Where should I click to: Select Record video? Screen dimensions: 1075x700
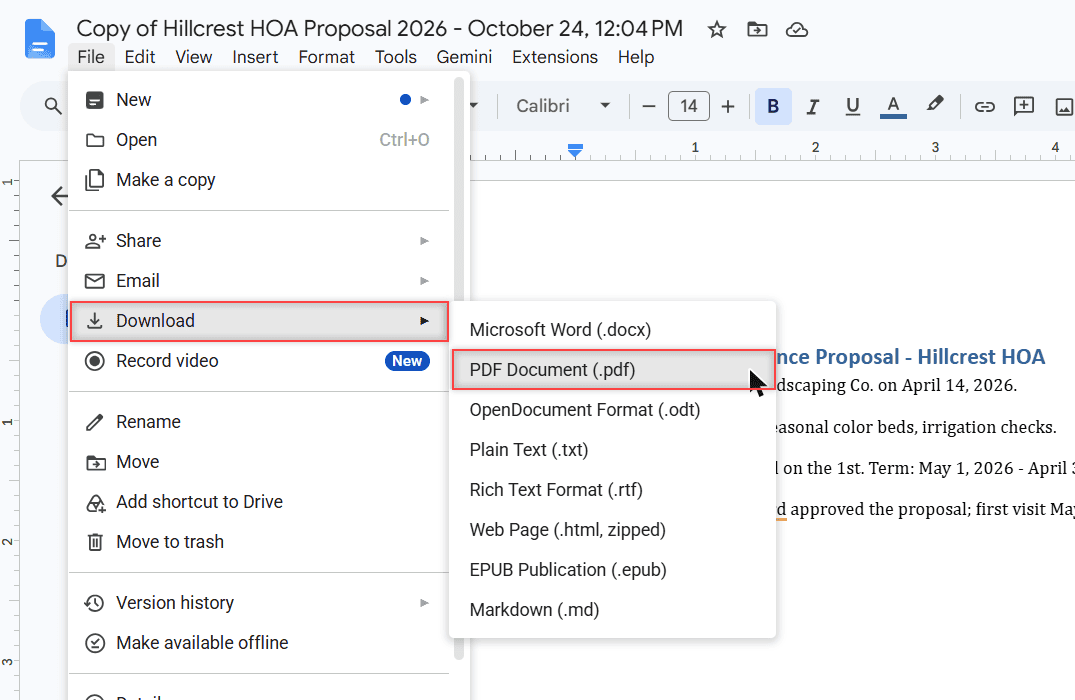tap(259, 361)
